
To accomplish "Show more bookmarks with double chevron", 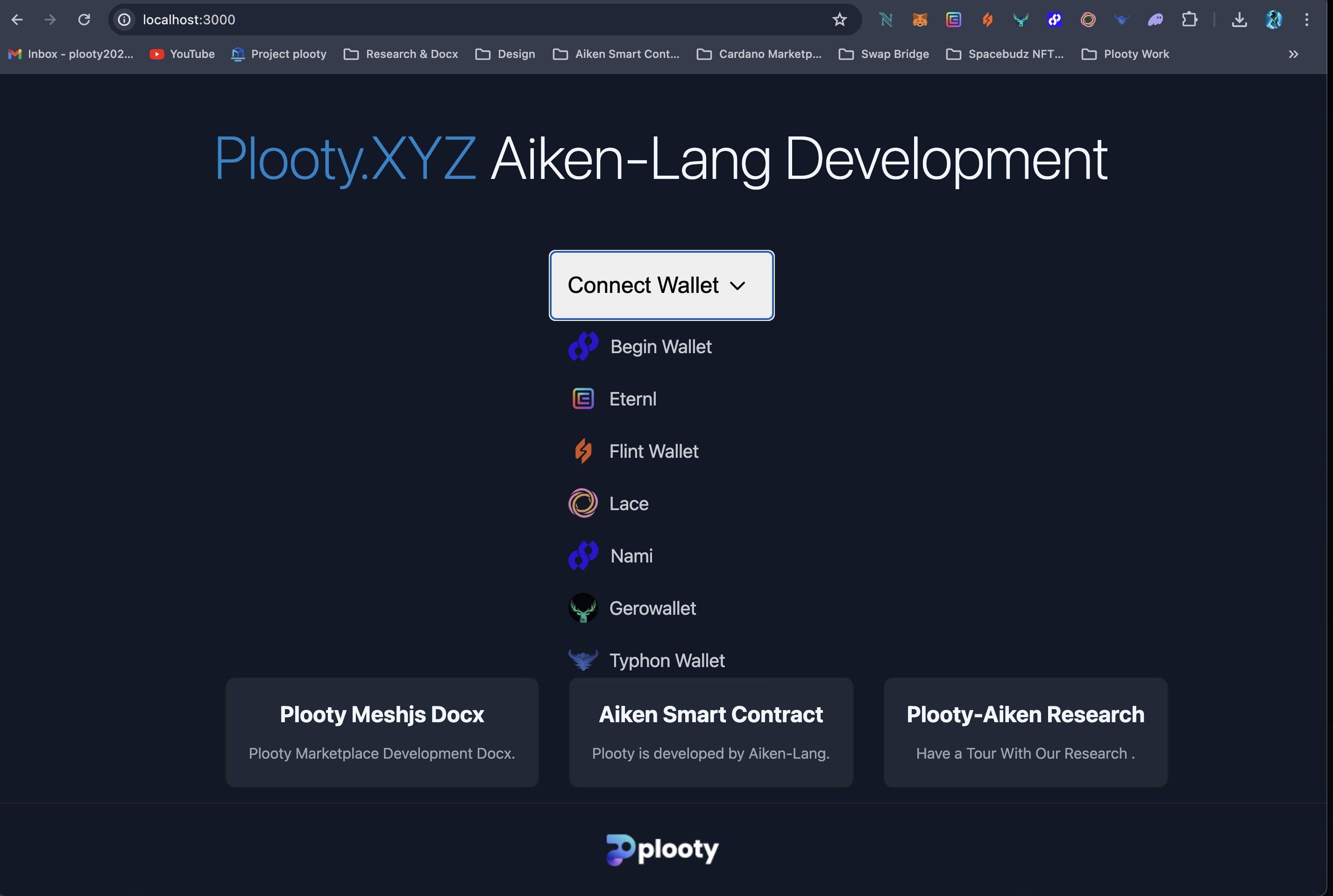I will click(1294, 54).
